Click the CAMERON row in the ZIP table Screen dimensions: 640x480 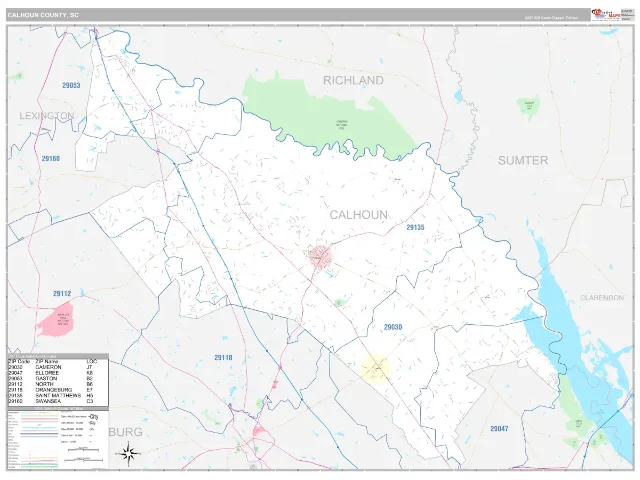(x=58, y=367)
